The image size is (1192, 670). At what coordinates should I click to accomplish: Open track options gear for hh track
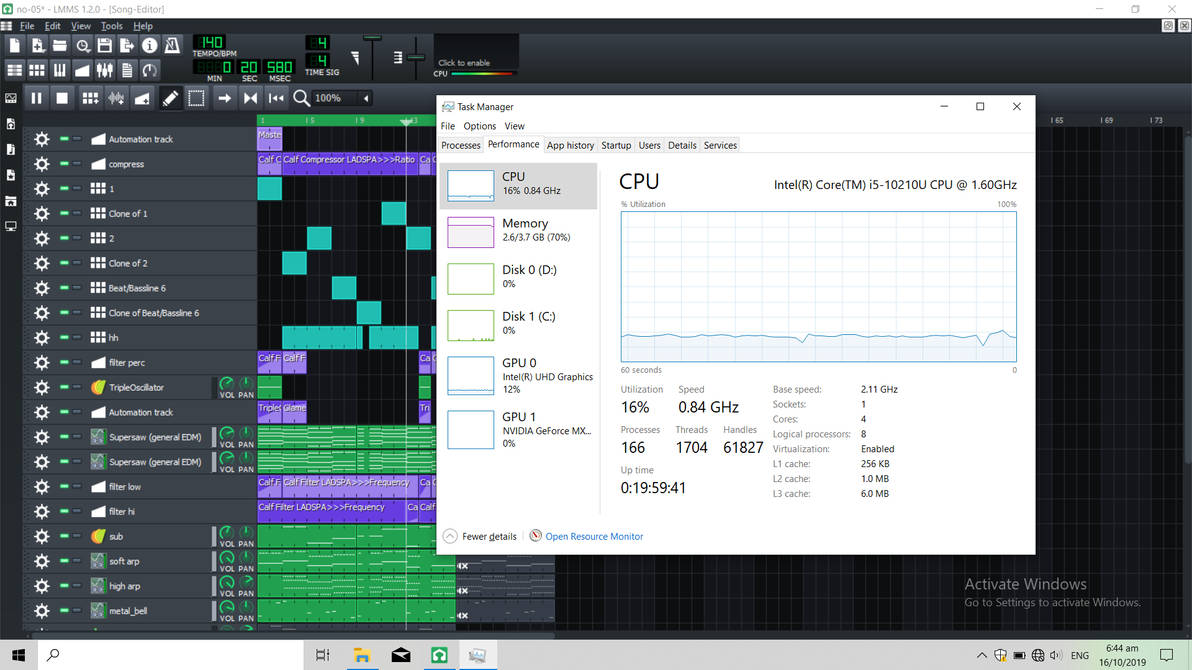coord(42,338)
